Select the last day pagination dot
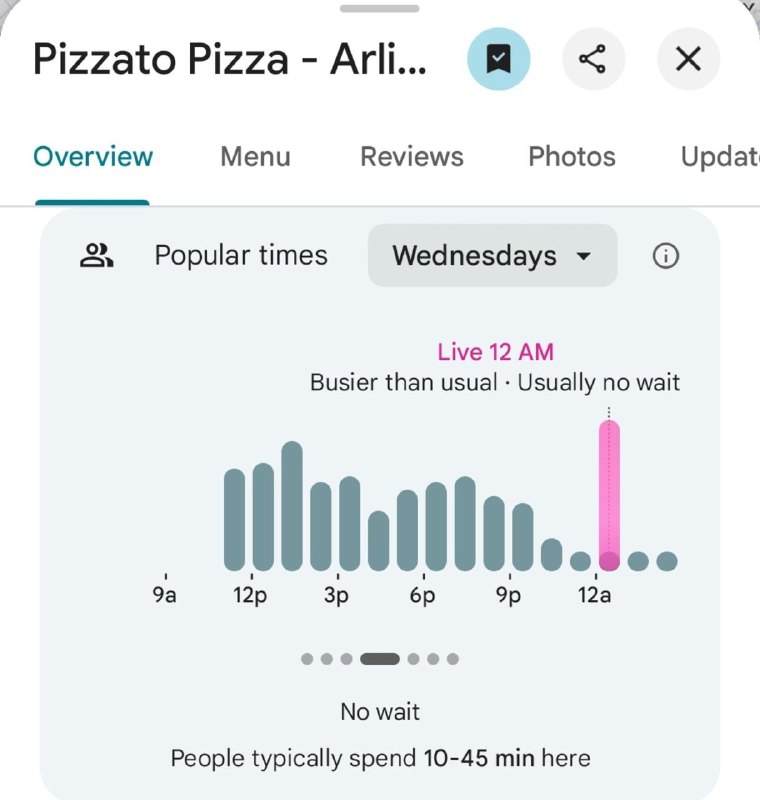 [x=452, y=659]
